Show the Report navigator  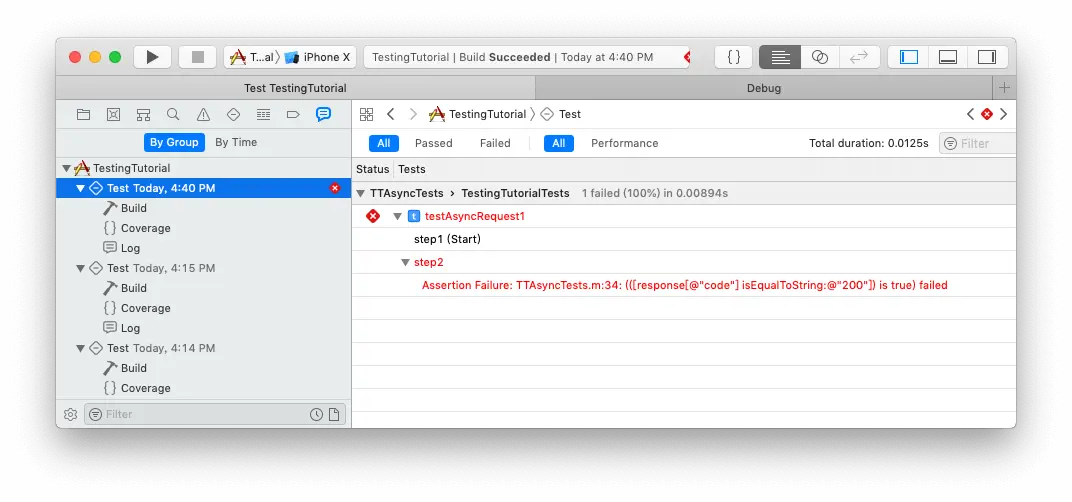(323, 114)
